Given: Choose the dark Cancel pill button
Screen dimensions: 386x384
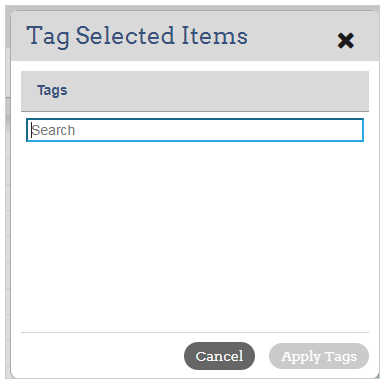Looking at the screenshot, I should [x=219, y=356].
